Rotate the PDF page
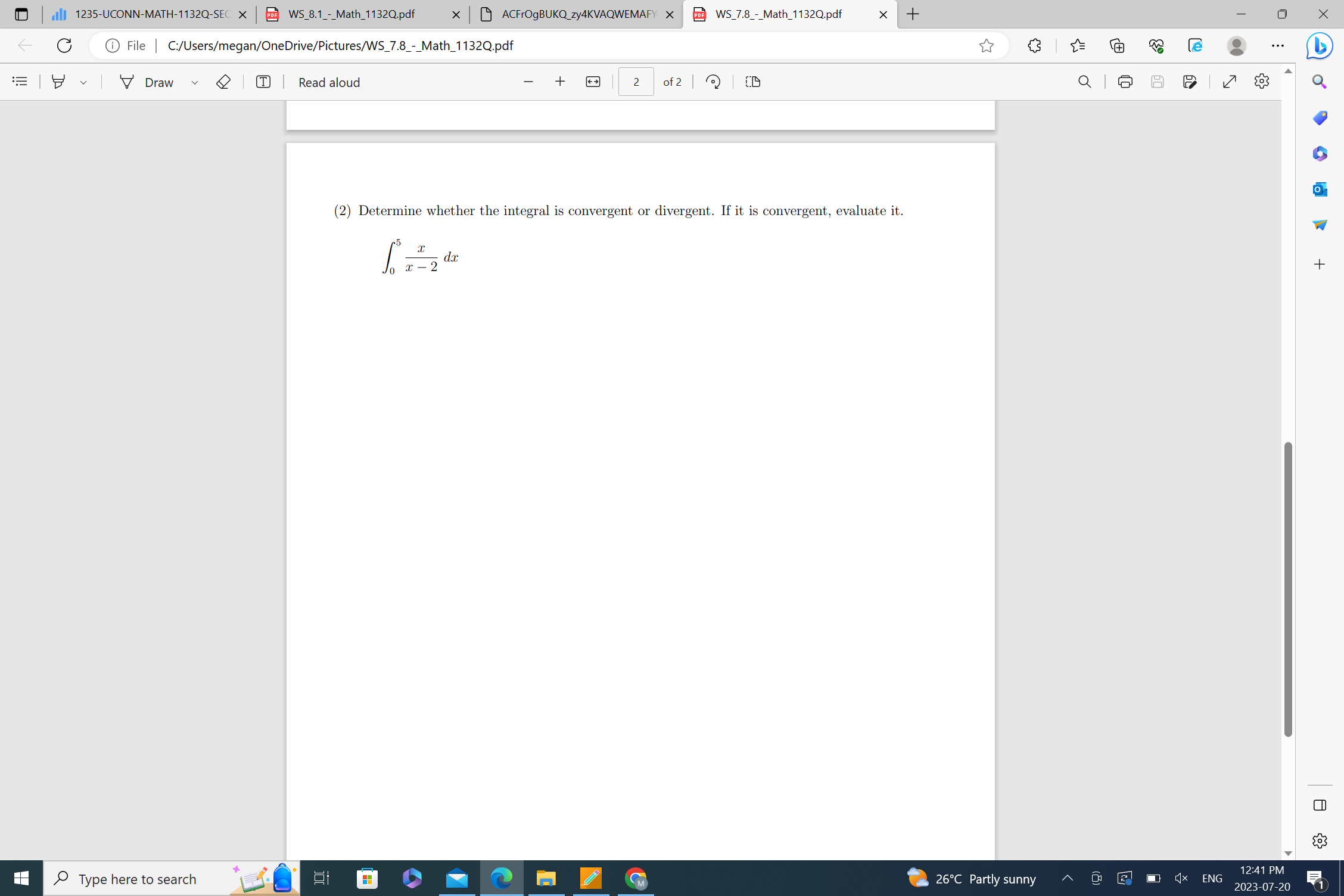The height and width of the screenshot is (896, 1344). [713, 82]
